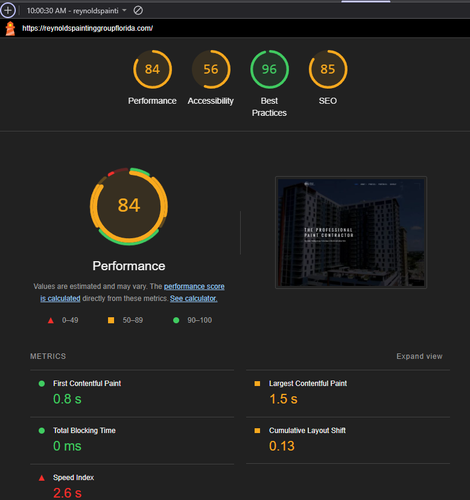Image resolution: width=470 pixels, height=500 pixels.
Task: Click the 0 ms Total Blocking Time value
Action: (x=67, y=446)
